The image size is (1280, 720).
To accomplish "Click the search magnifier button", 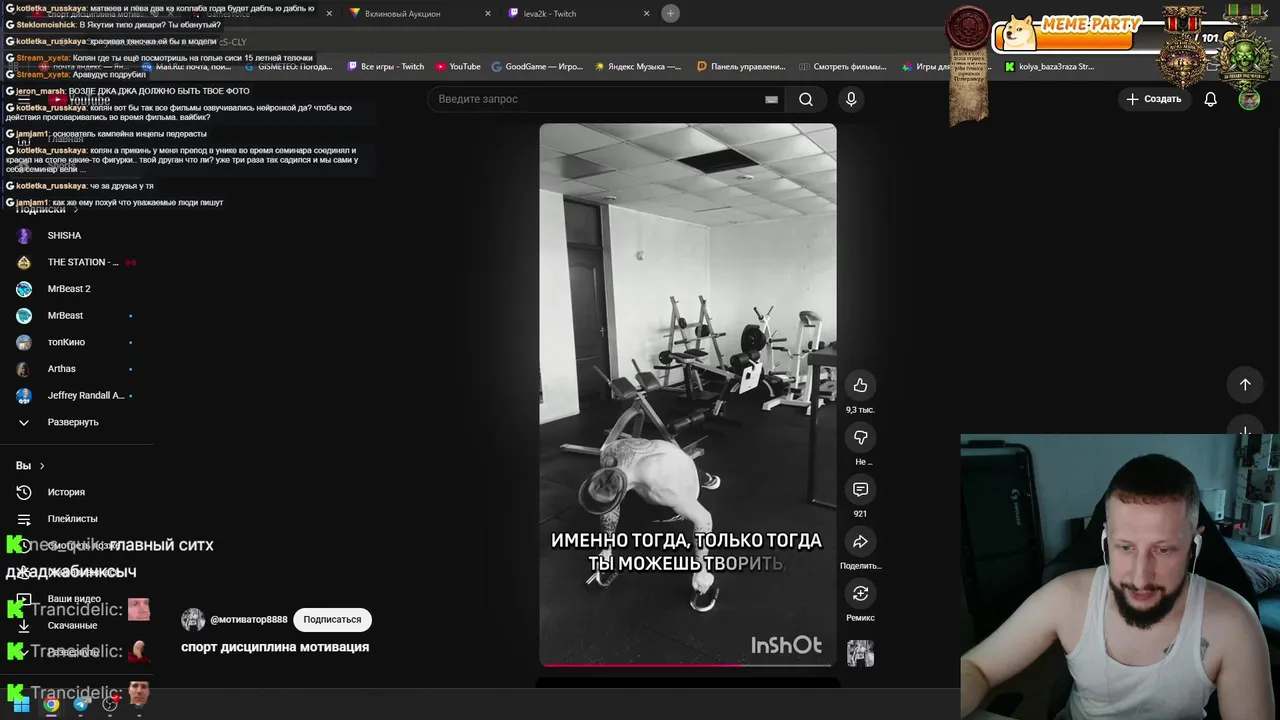I will 806,99.
